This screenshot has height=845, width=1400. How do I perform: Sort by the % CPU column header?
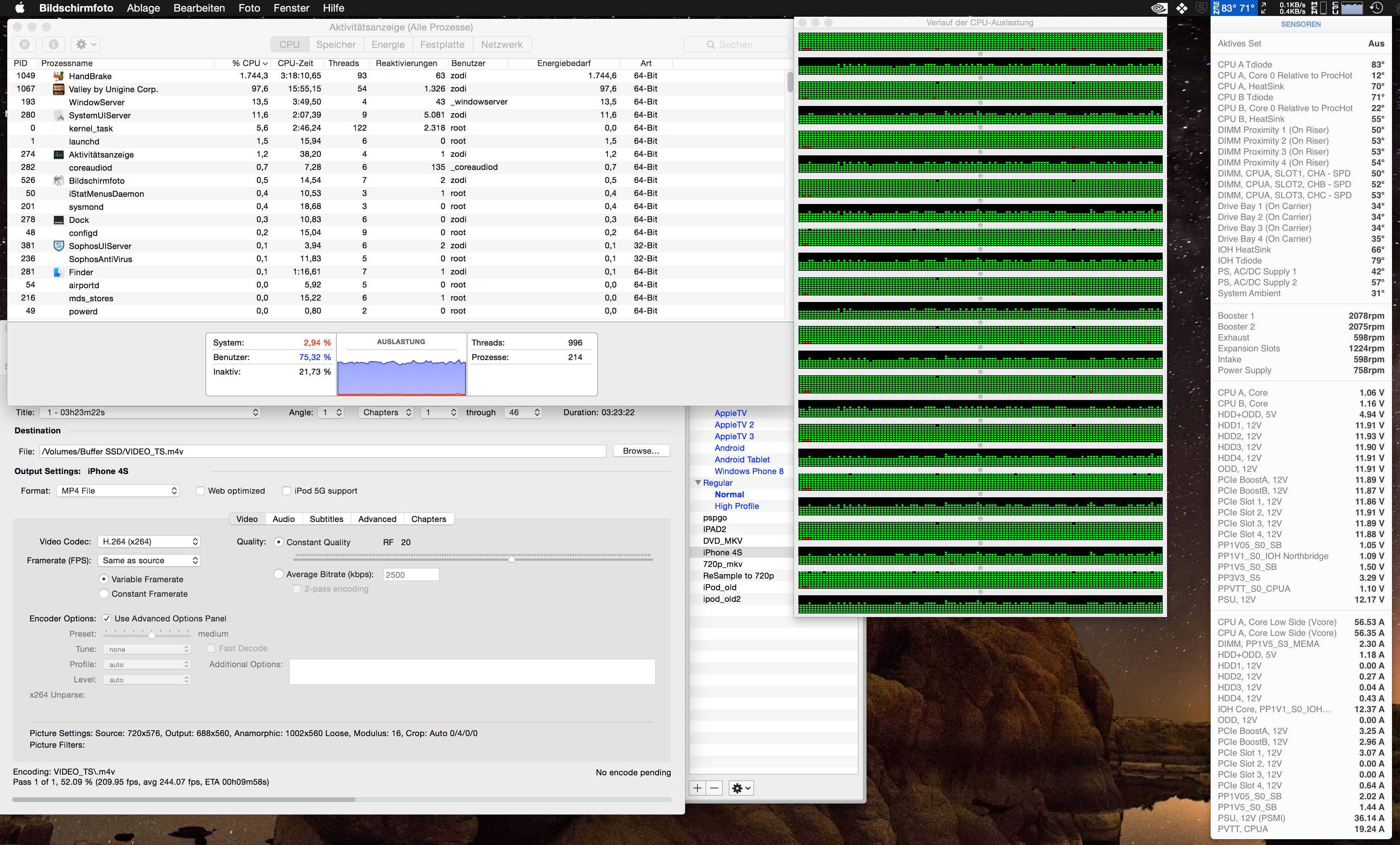tap(246, 63)
